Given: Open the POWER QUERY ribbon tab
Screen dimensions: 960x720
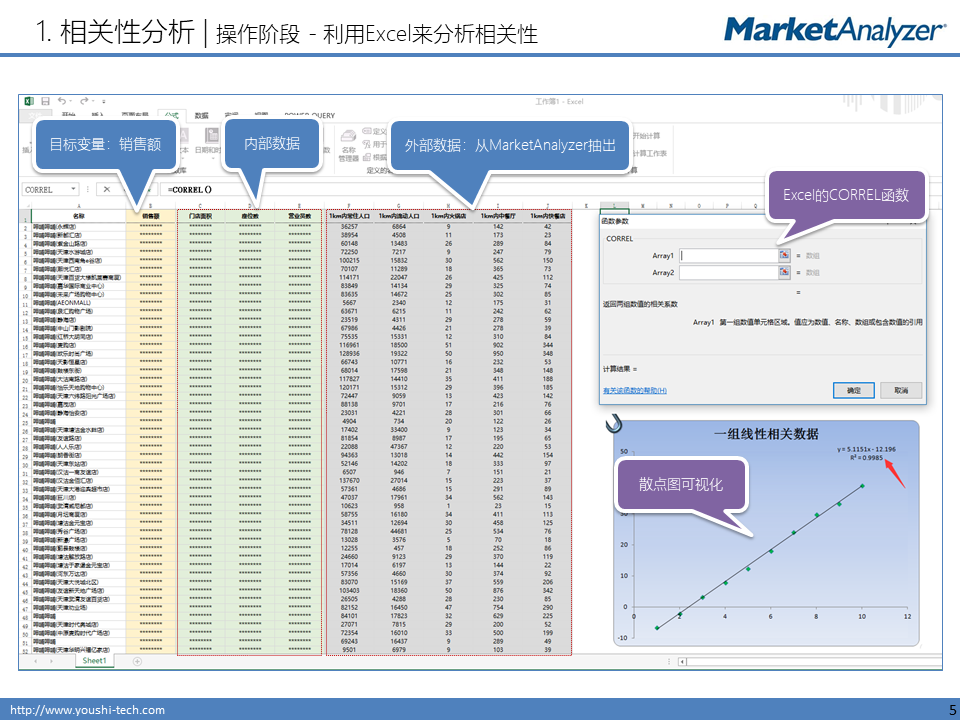Looking at the screenshot, I should click(309, 116).
